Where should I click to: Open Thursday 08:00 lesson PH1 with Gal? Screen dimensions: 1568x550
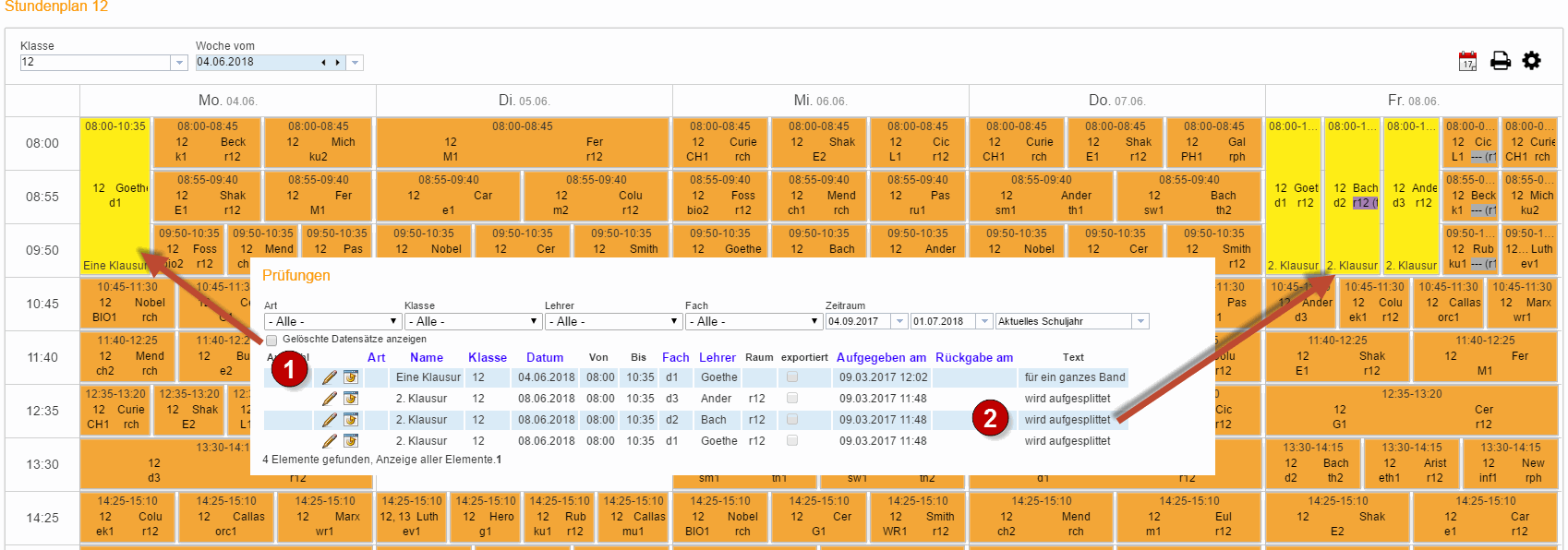point(1214,141)
